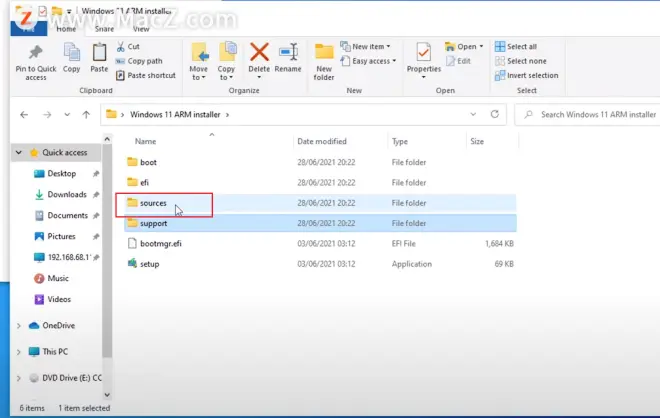Go up one folder level
This screenshot has width=660, height=418.
86,114
